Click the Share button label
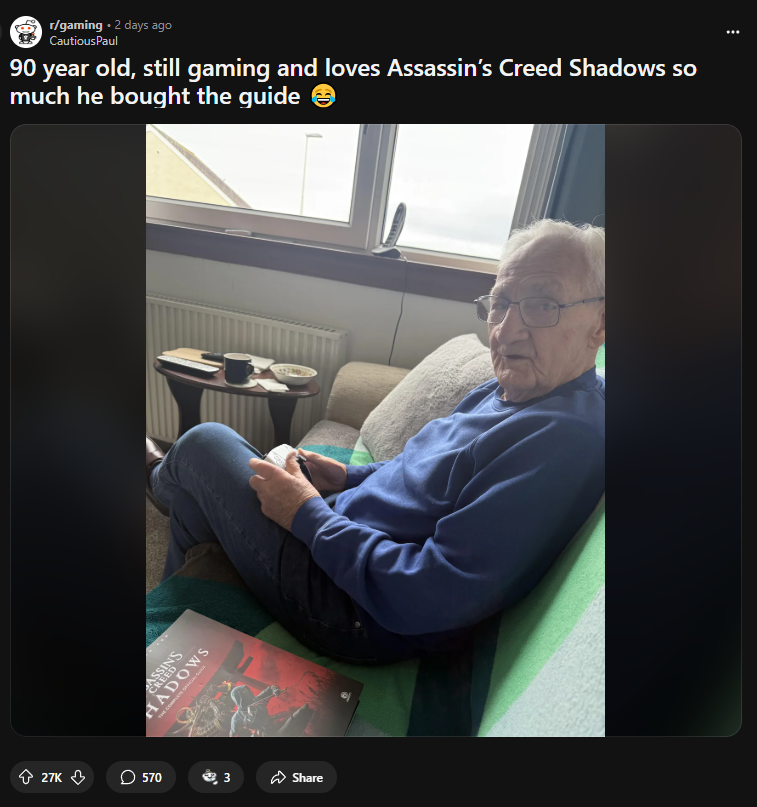The height and width of the screenshot is (807, 757). point(307,778)
